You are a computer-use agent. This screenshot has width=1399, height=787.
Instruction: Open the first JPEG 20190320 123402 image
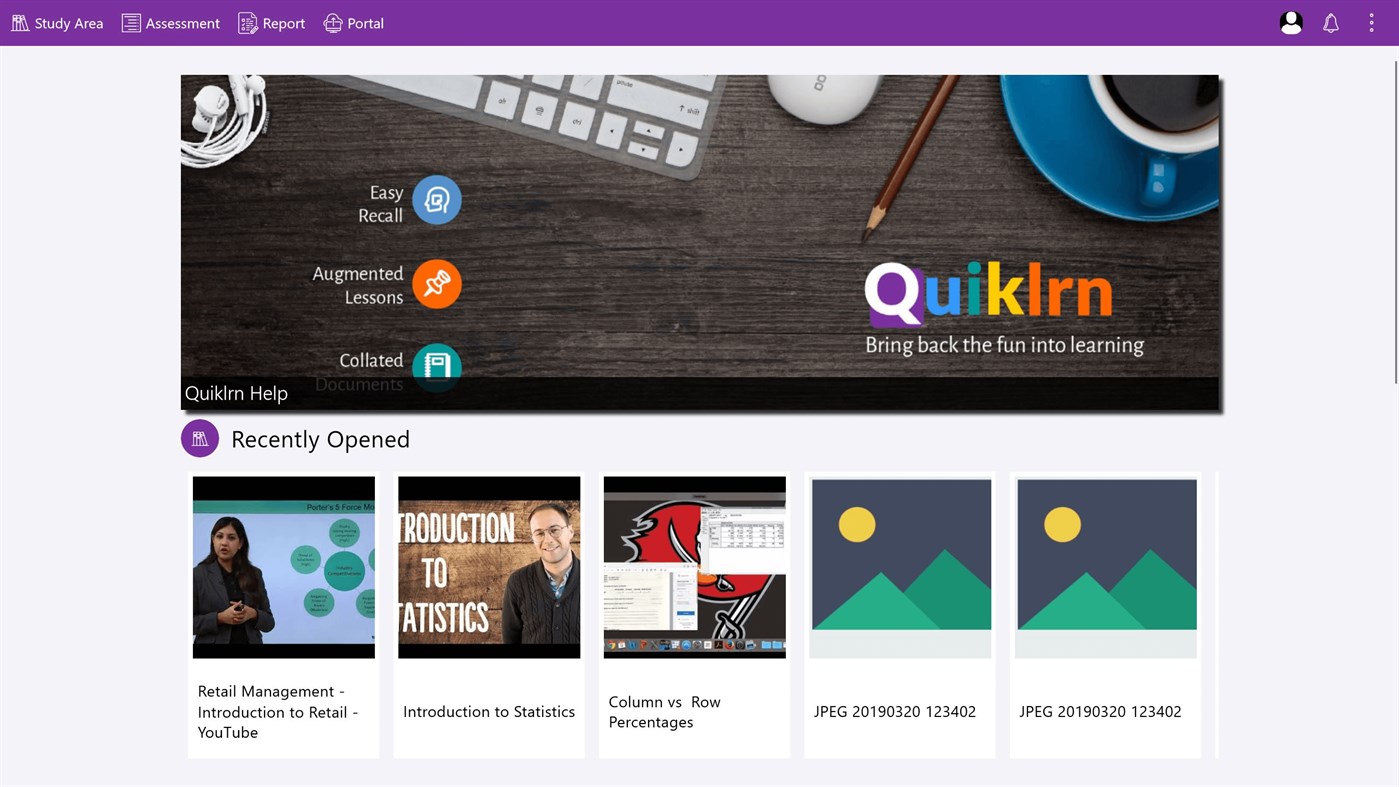pyautogui.click(x=899, y=567)
